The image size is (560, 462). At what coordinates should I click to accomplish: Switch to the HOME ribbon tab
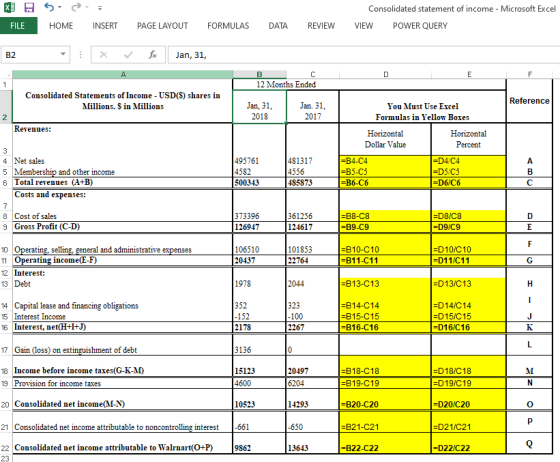click(x=61, y=26)
